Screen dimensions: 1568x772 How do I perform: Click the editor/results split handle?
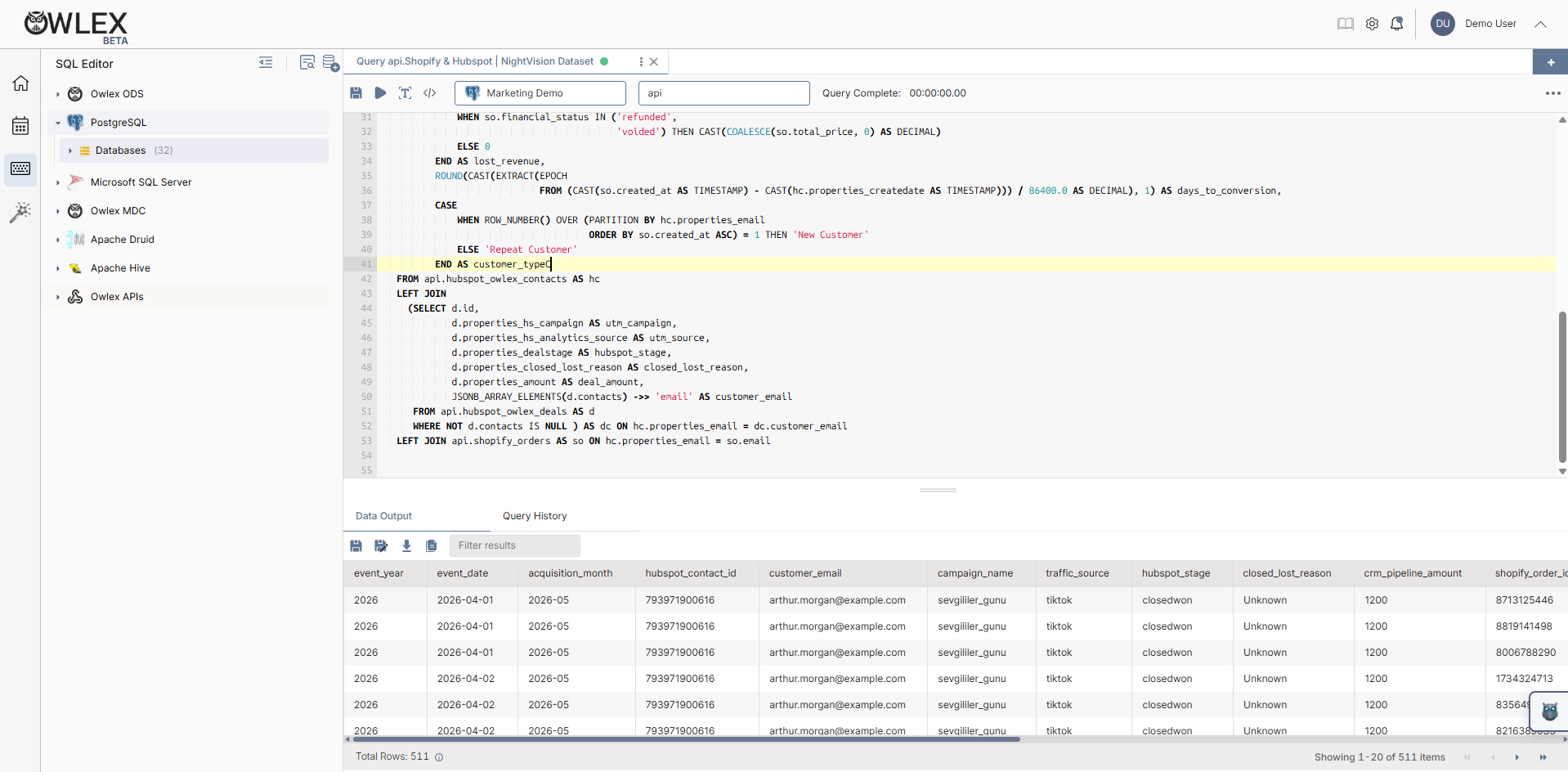point(938,490)
